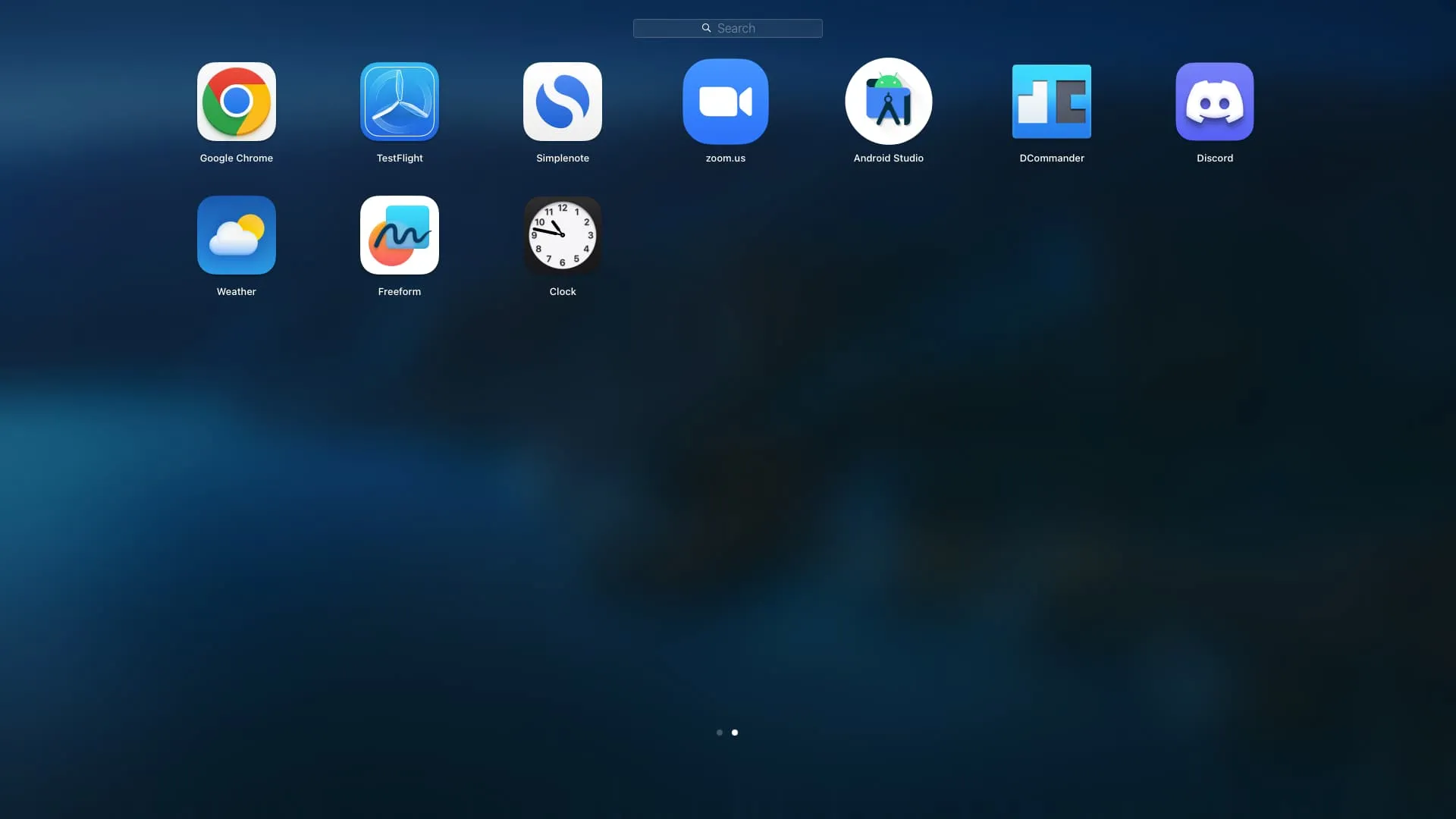Select first Launchpad page dot

pos(720,732)
